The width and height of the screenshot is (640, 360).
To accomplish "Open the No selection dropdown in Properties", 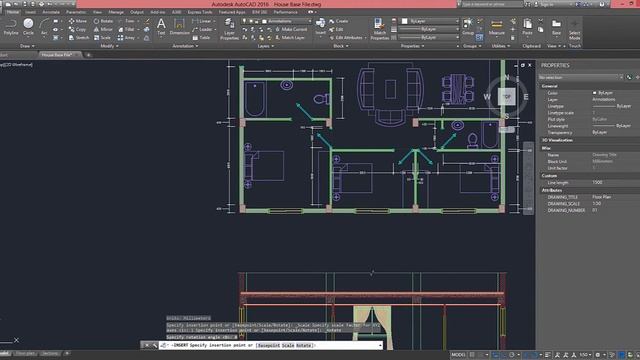I will 581,77.
